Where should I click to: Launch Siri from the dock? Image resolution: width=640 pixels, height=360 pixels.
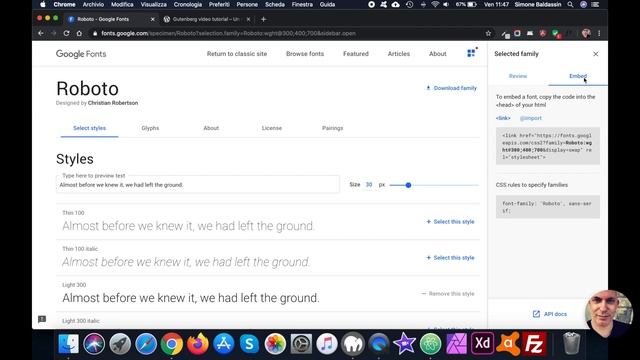click(x=94, y=344)
